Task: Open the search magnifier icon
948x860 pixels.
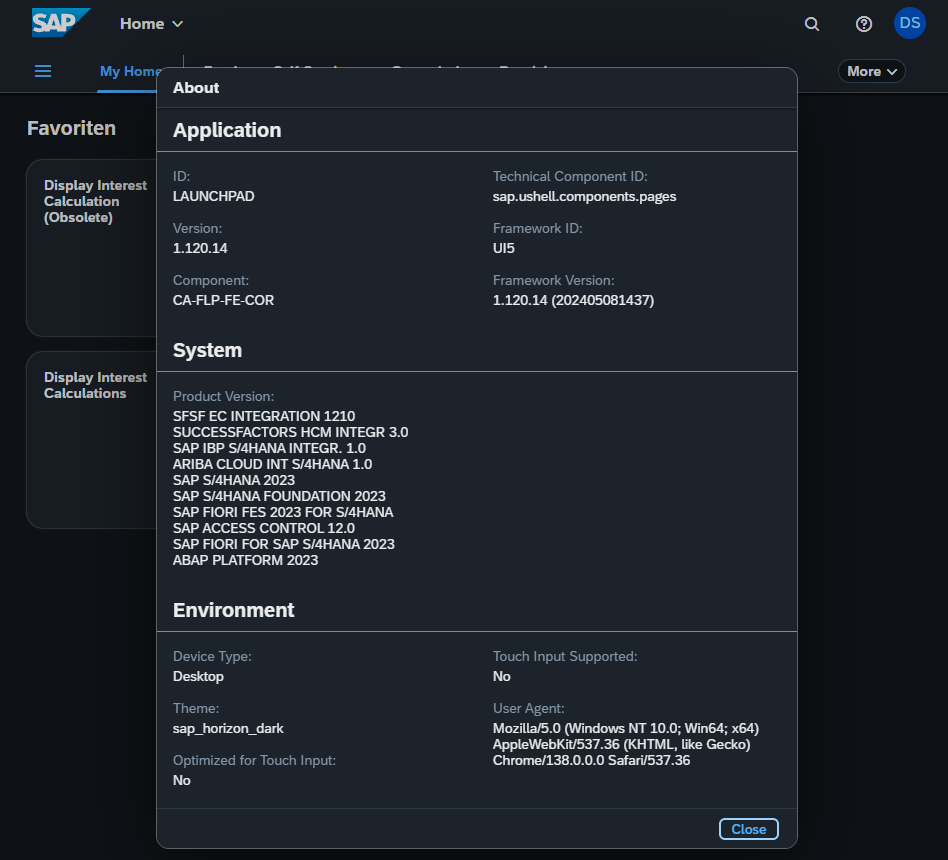Action: tap(812, 24)
